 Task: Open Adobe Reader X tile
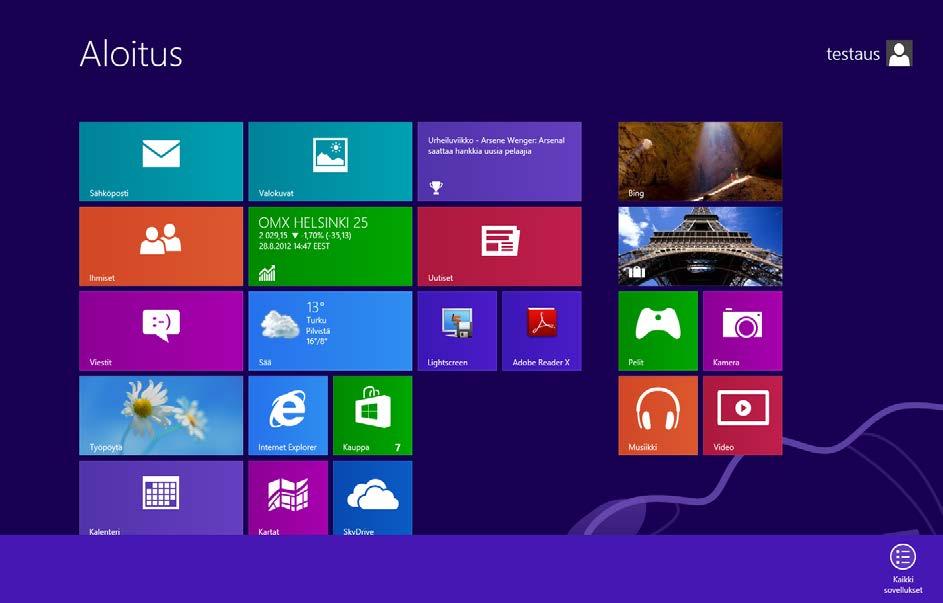click(542, 331)
